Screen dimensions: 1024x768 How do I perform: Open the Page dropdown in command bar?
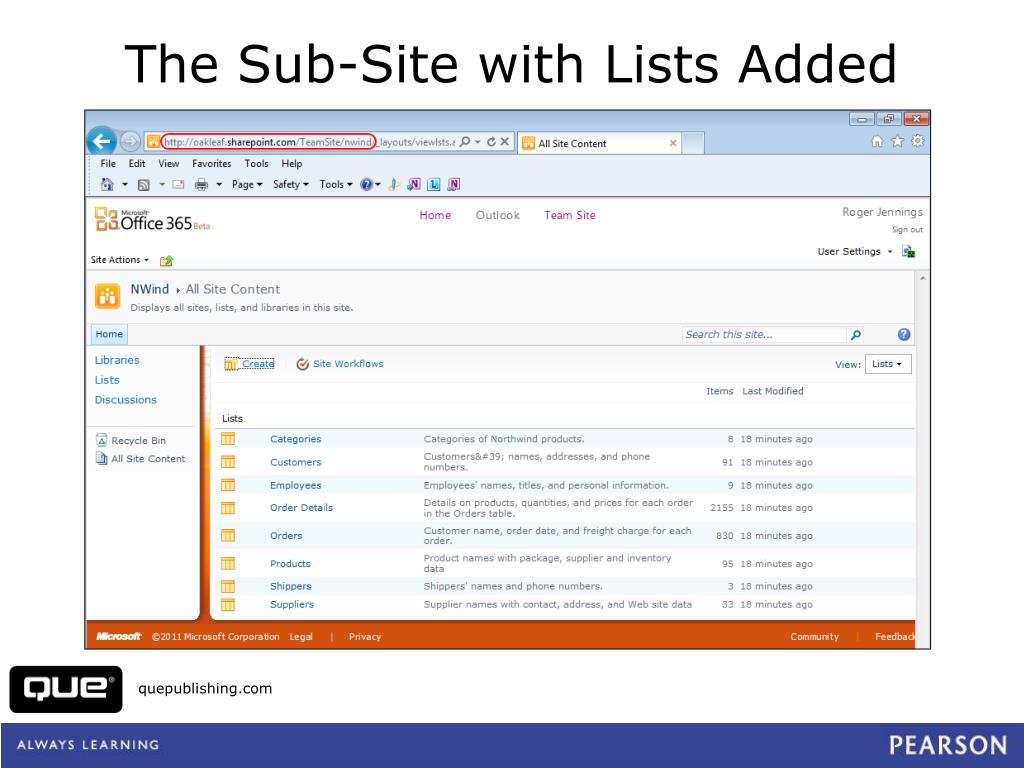(x=247, y=185)
